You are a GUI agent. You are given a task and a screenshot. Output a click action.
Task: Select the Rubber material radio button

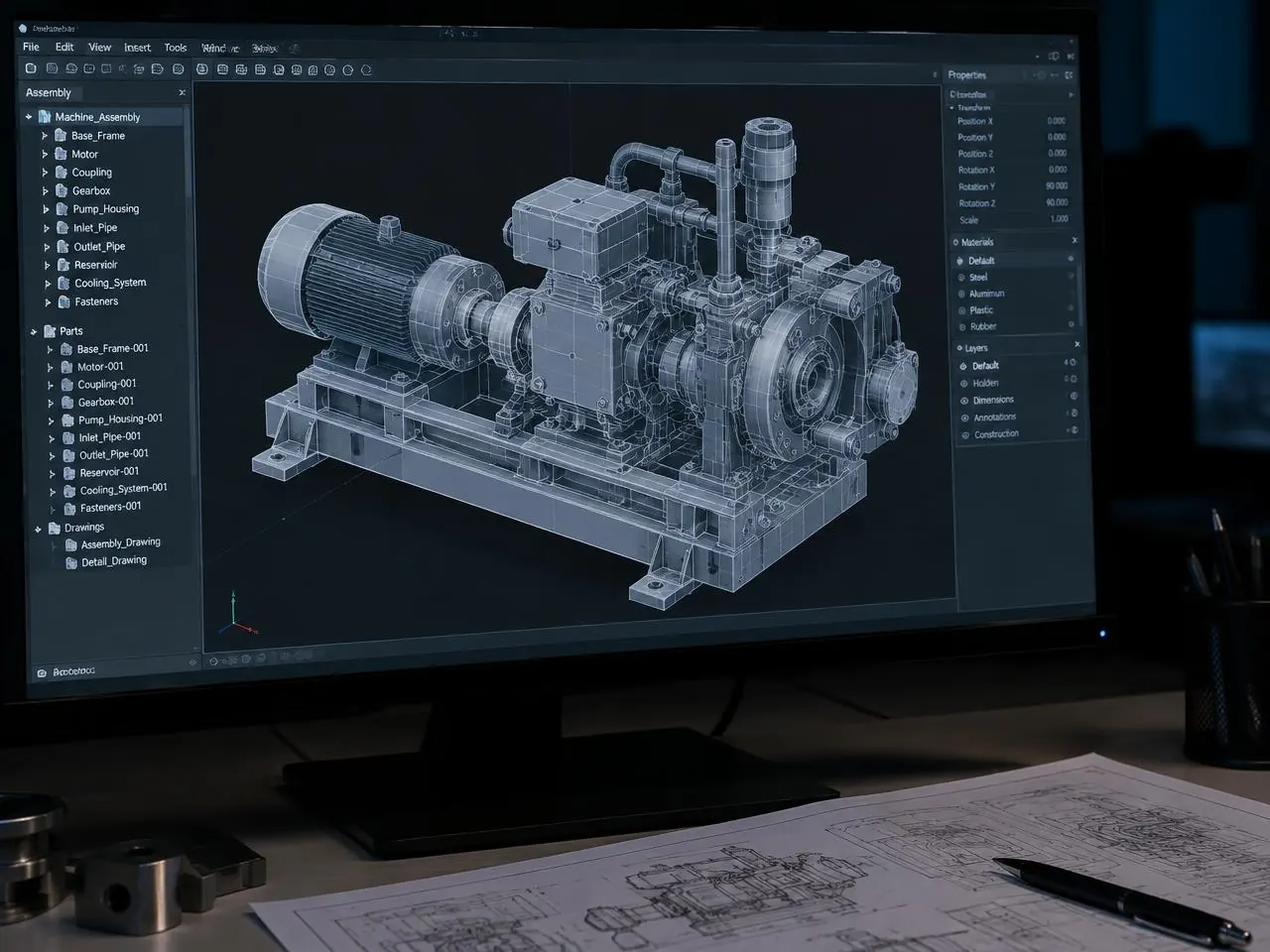(x=962, y=326)
